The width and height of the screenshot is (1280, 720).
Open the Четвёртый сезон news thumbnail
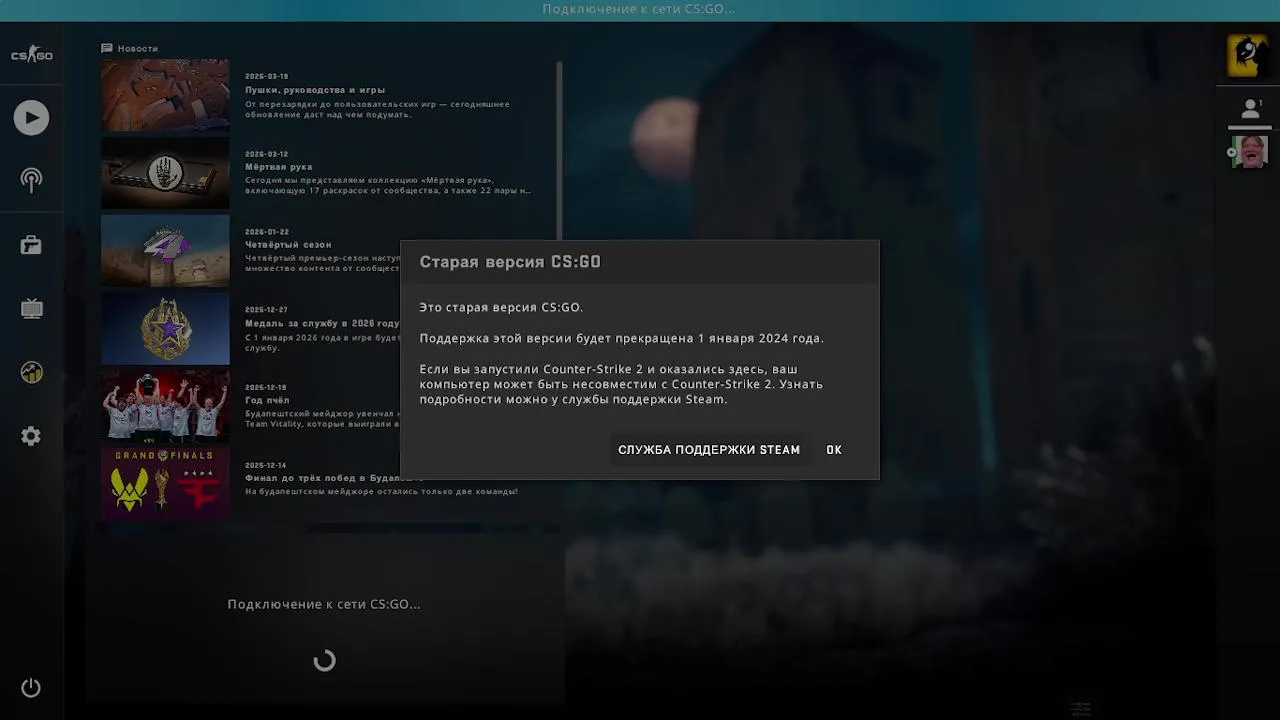(165, 250)
